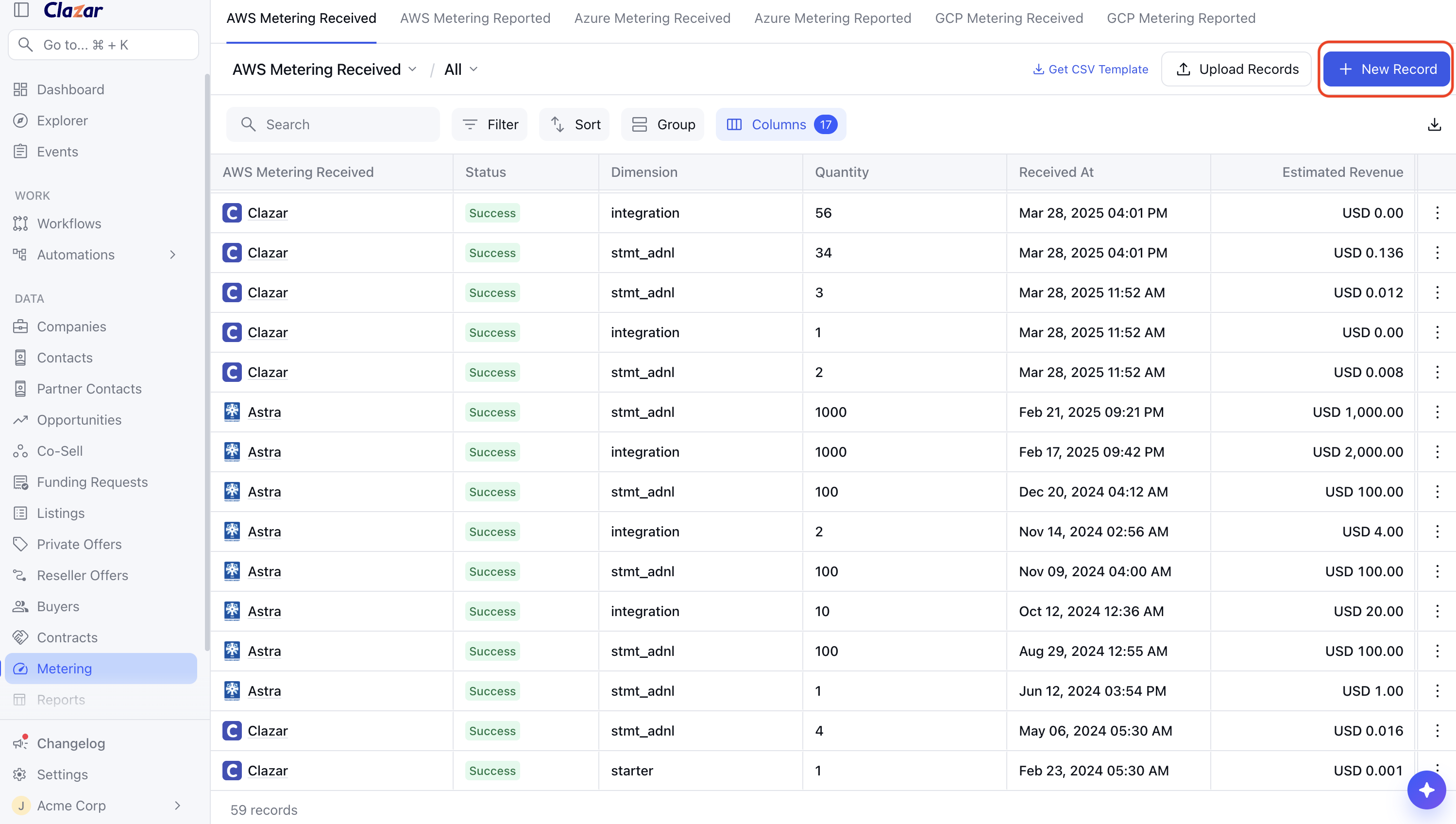This screenshot has width=1456, height=824.
Task: Open Astra link dated Feb 21, 2025
Action: click(264, 412)
